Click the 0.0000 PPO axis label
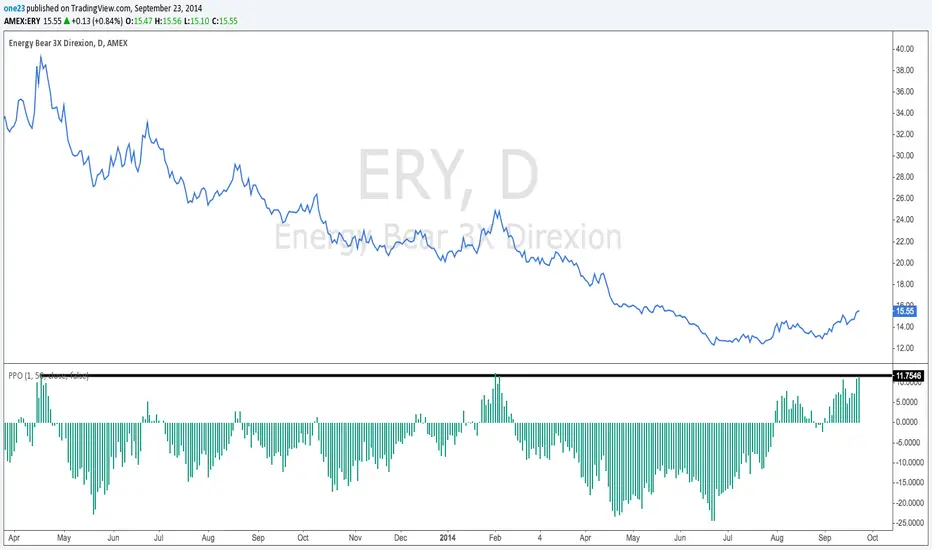Image resolution: width=932 pixels, height=550 pixels. 907,422
